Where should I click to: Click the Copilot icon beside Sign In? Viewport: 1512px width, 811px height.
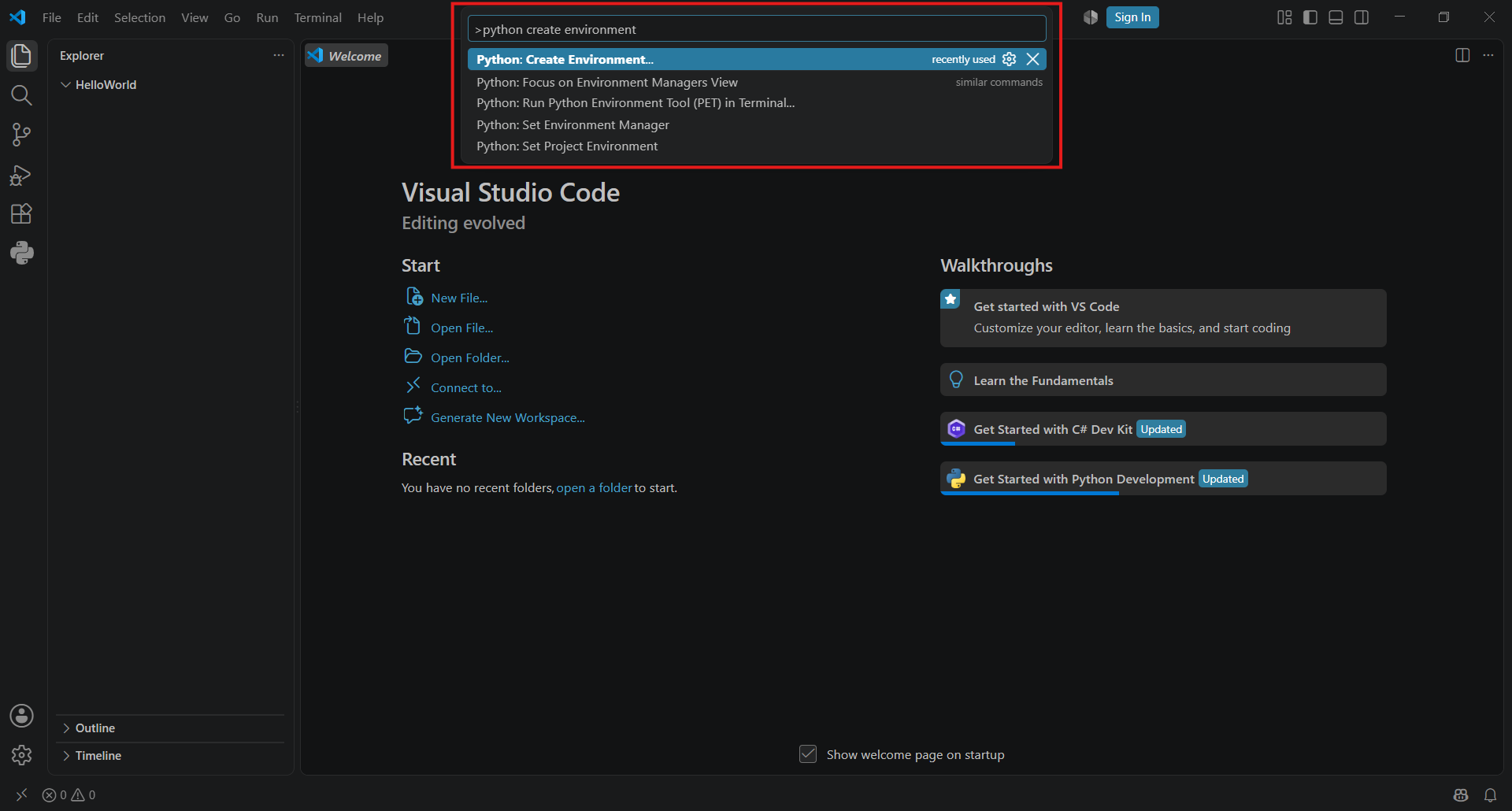pyautogui.click(x=1090, y=17)
